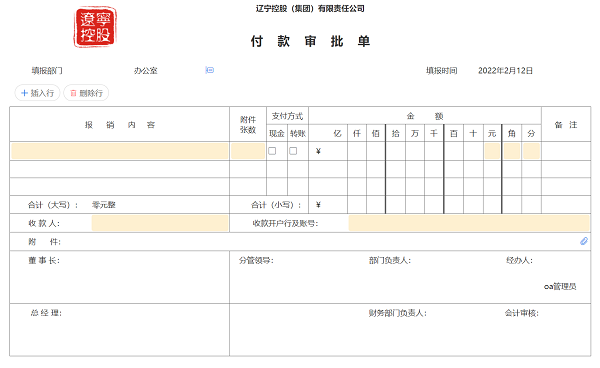Viewport: 600px width, 368px height.
Task: Focus the 附件张数 input field
Action: coord(248,151)
